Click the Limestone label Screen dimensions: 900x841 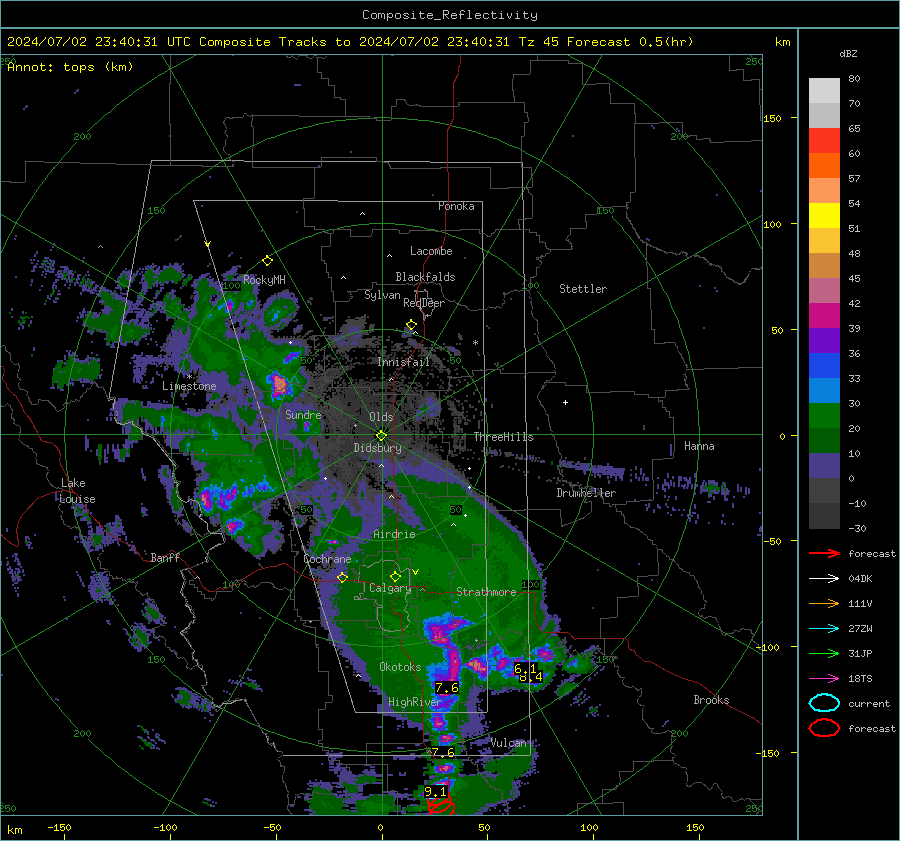coord(189,386)
